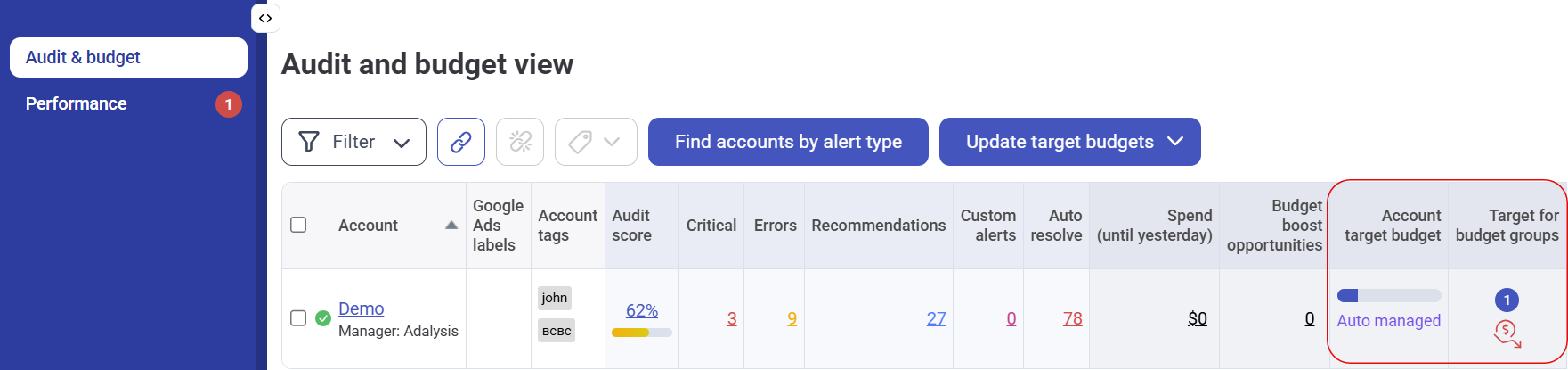Click the link accounts chain icon
1568x370 pixels.
(x=460, y=142)
